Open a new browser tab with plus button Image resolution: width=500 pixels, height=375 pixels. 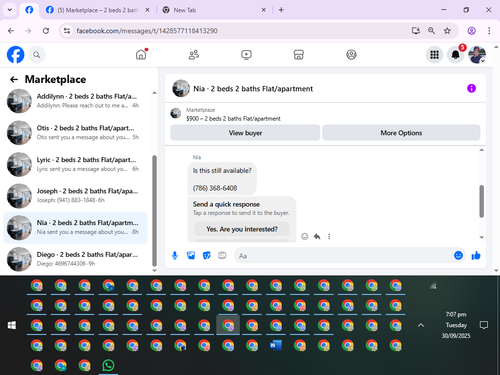(281, 10)
